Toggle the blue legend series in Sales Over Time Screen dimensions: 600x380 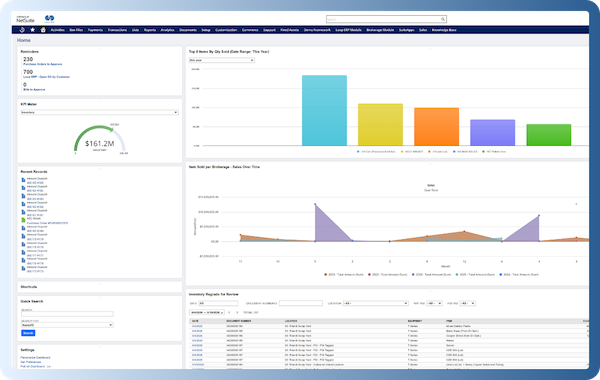pyautogui.click(x=519, y=275)
